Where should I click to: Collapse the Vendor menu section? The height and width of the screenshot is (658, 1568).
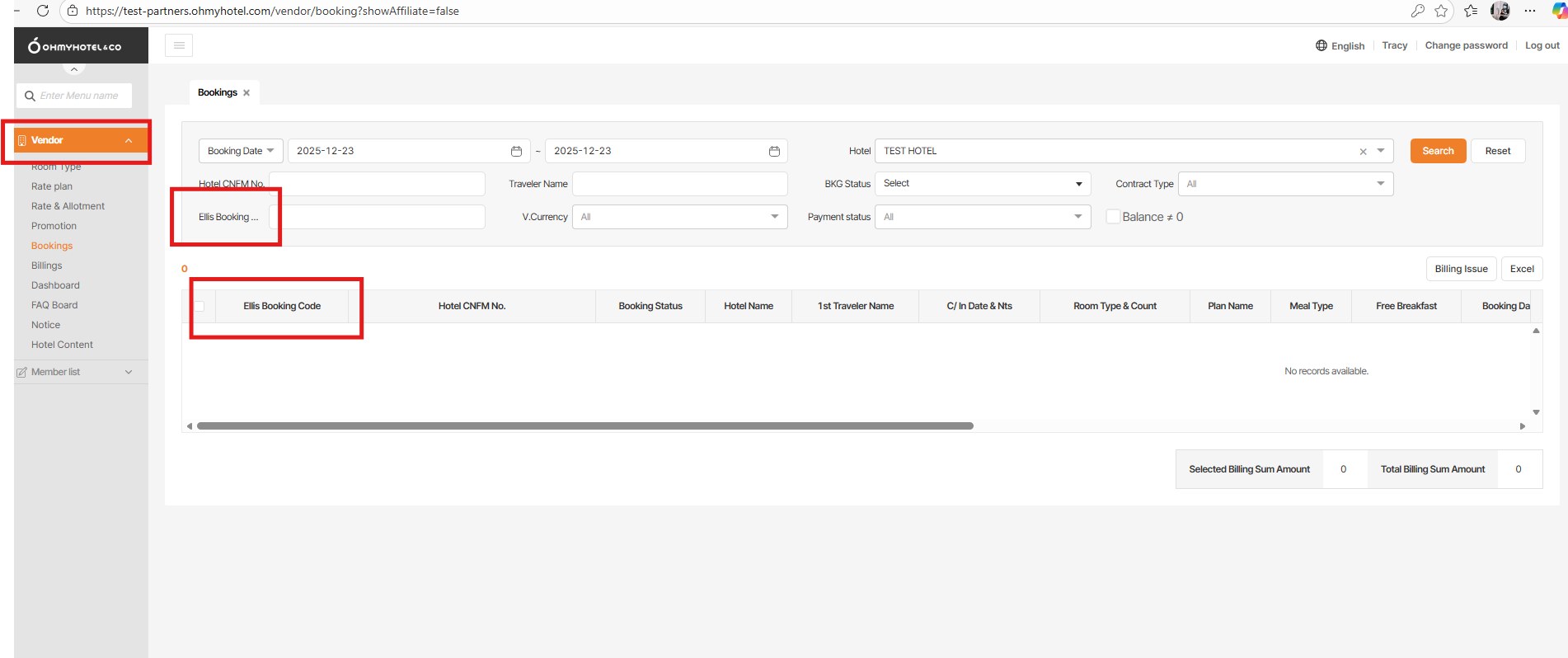pos(81,140)
